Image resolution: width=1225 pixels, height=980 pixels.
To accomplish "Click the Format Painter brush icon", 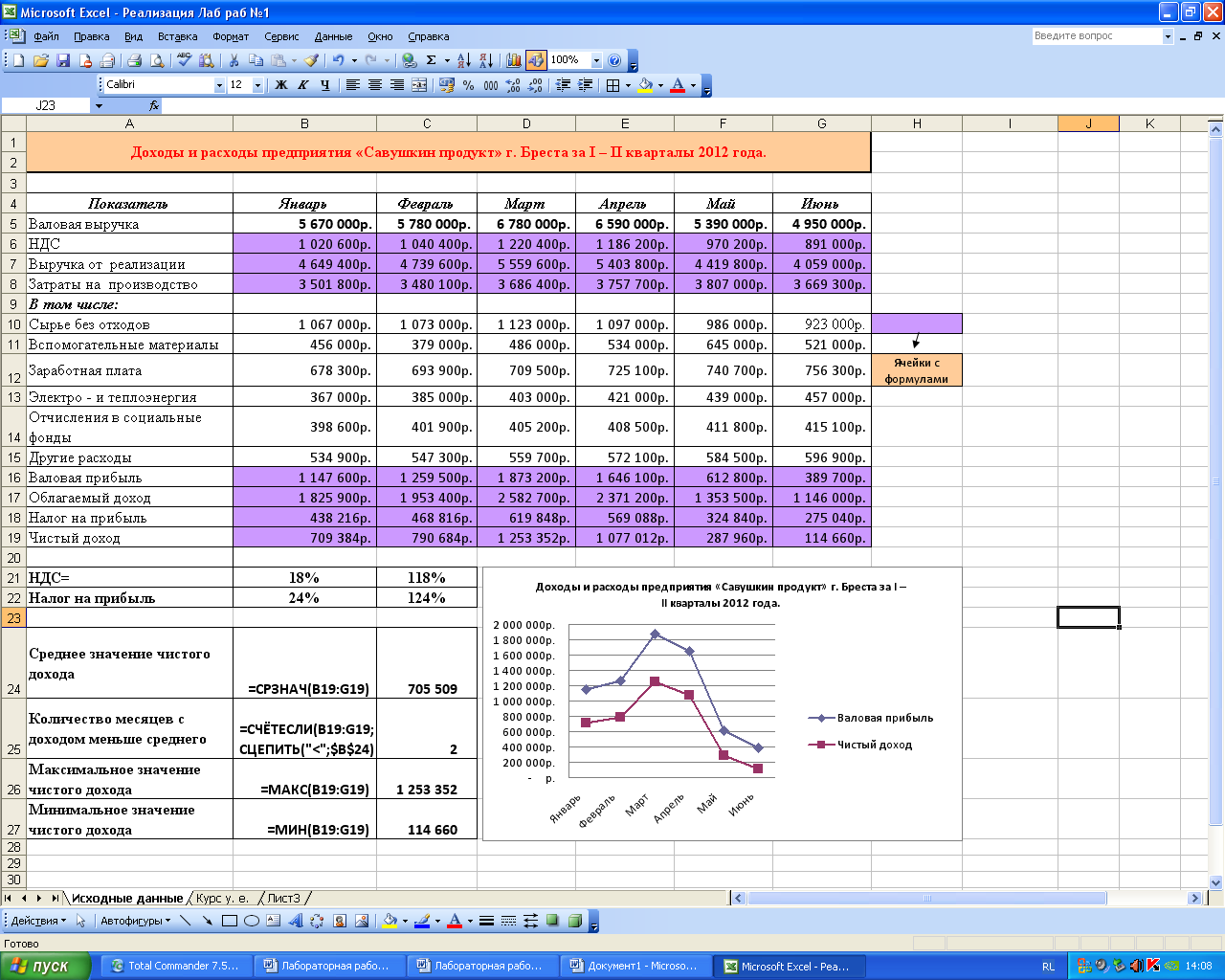I will click(x=311, y=60).
